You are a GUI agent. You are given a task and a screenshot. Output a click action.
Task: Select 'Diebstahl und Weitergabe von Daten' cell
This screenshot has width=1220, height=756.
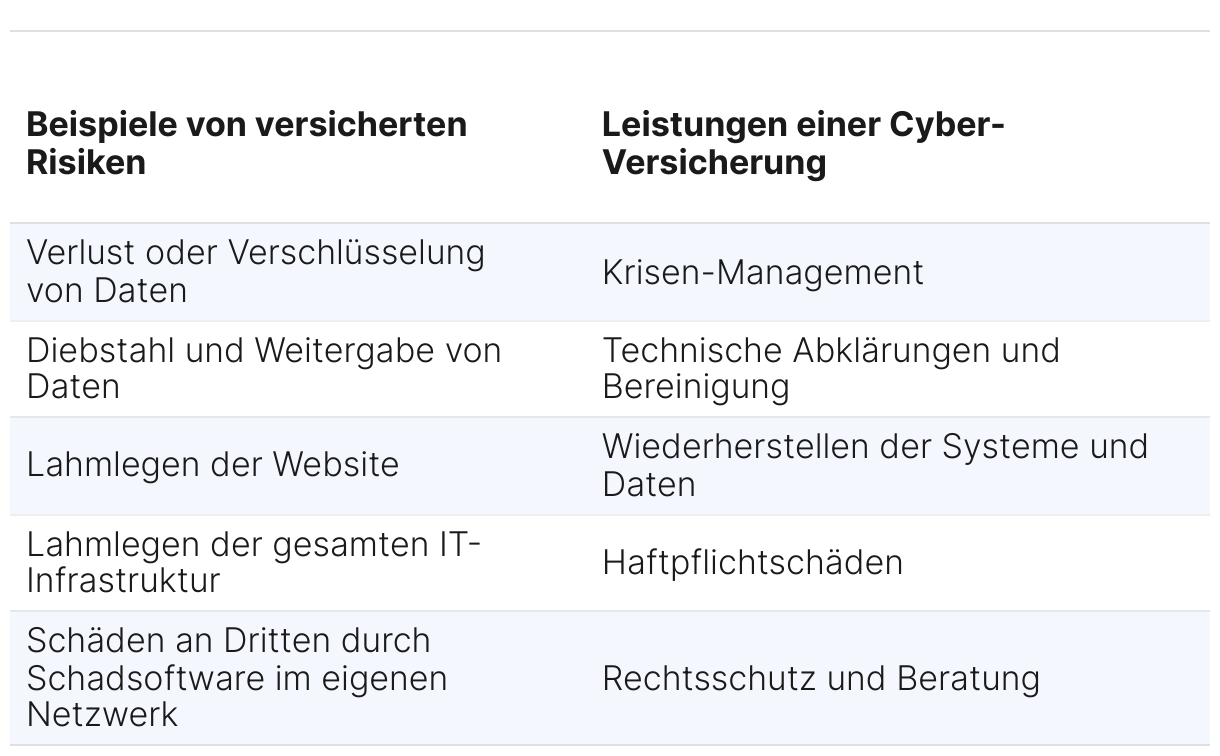click(x=263, y=368)
